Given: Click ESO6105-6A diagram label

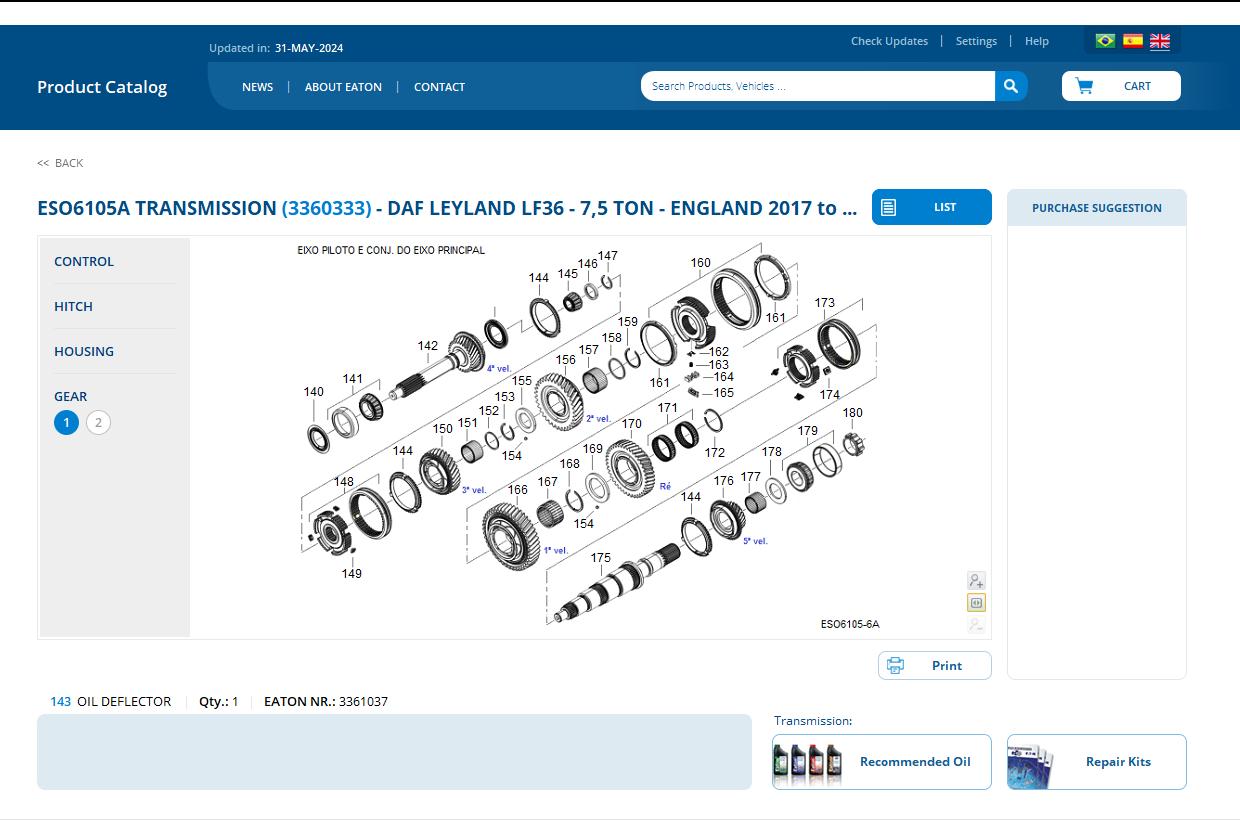Looking at the screenshot, I should (850, 624).
